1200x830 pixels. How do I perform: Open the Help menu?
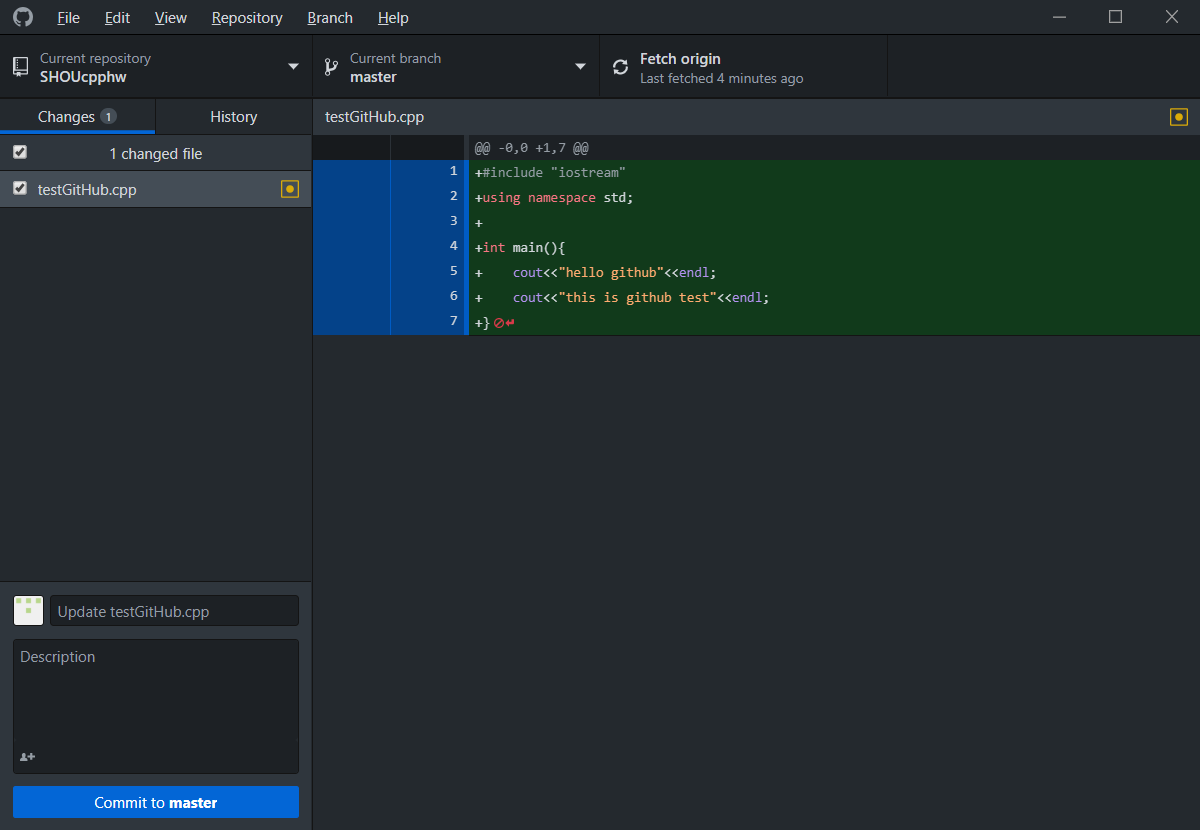(393, 18)
